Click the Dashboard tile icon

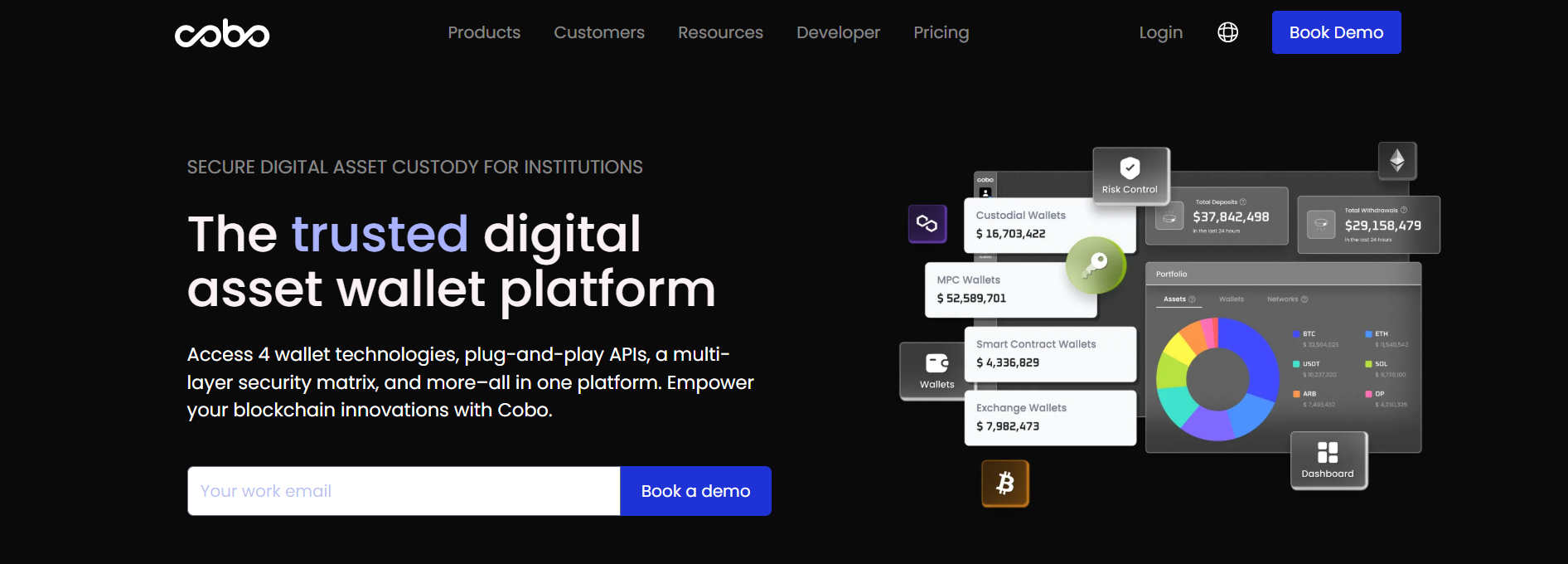pos(1328,452)
